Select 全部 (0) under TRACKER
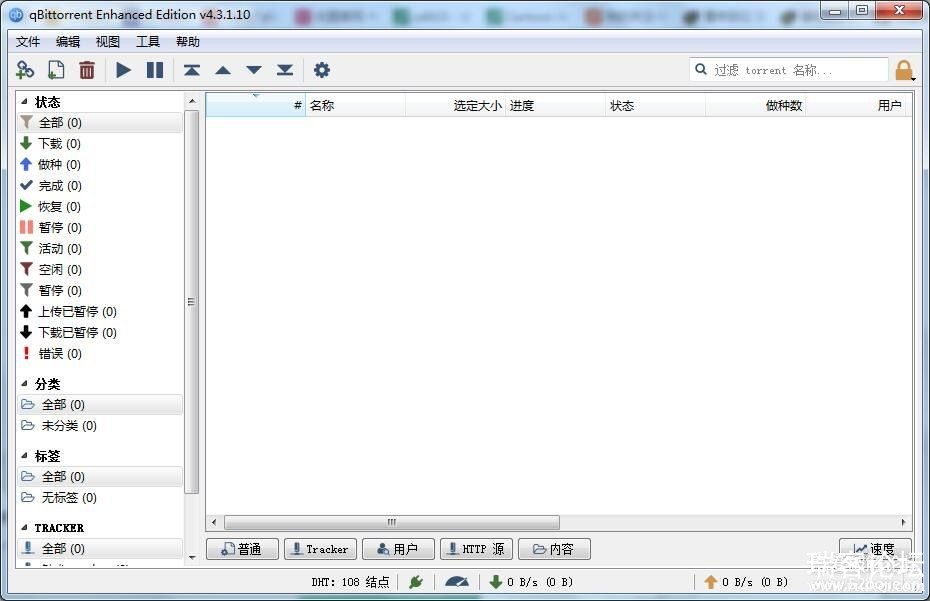 point(100,548)
